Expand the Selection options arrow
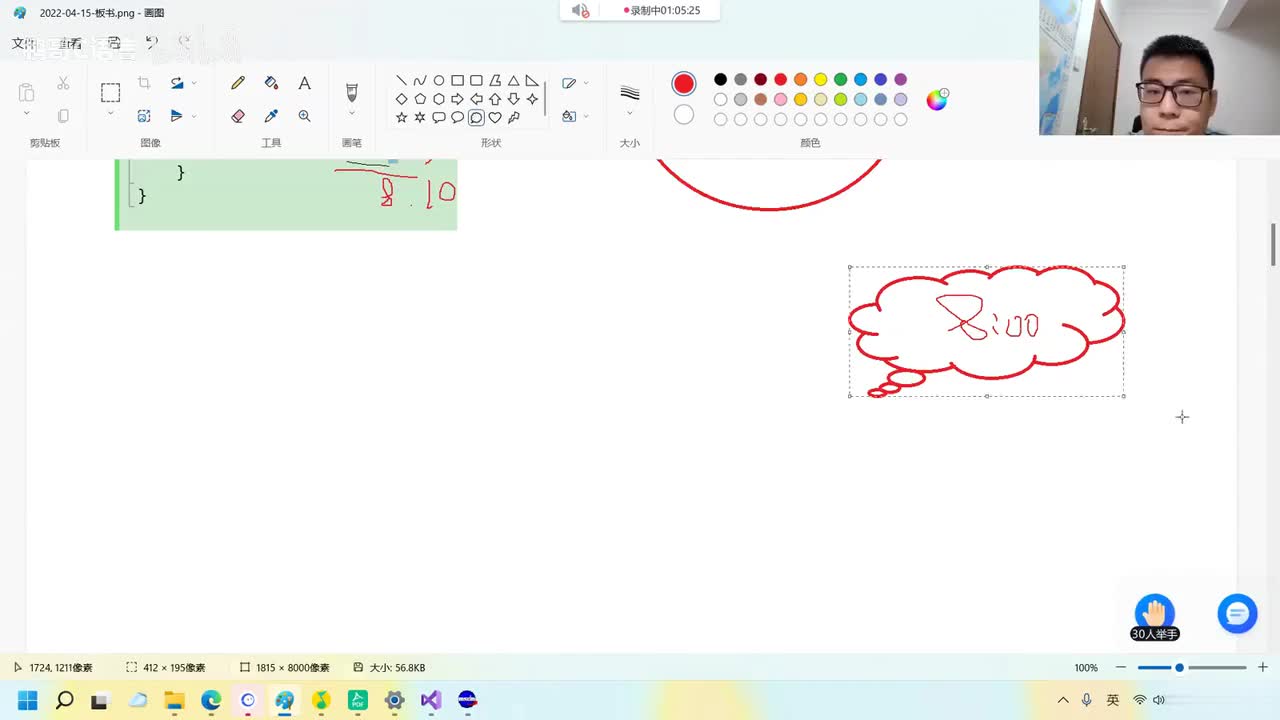Image resolution: width=1280 pixels, height=720 pixels. point(110,114)
